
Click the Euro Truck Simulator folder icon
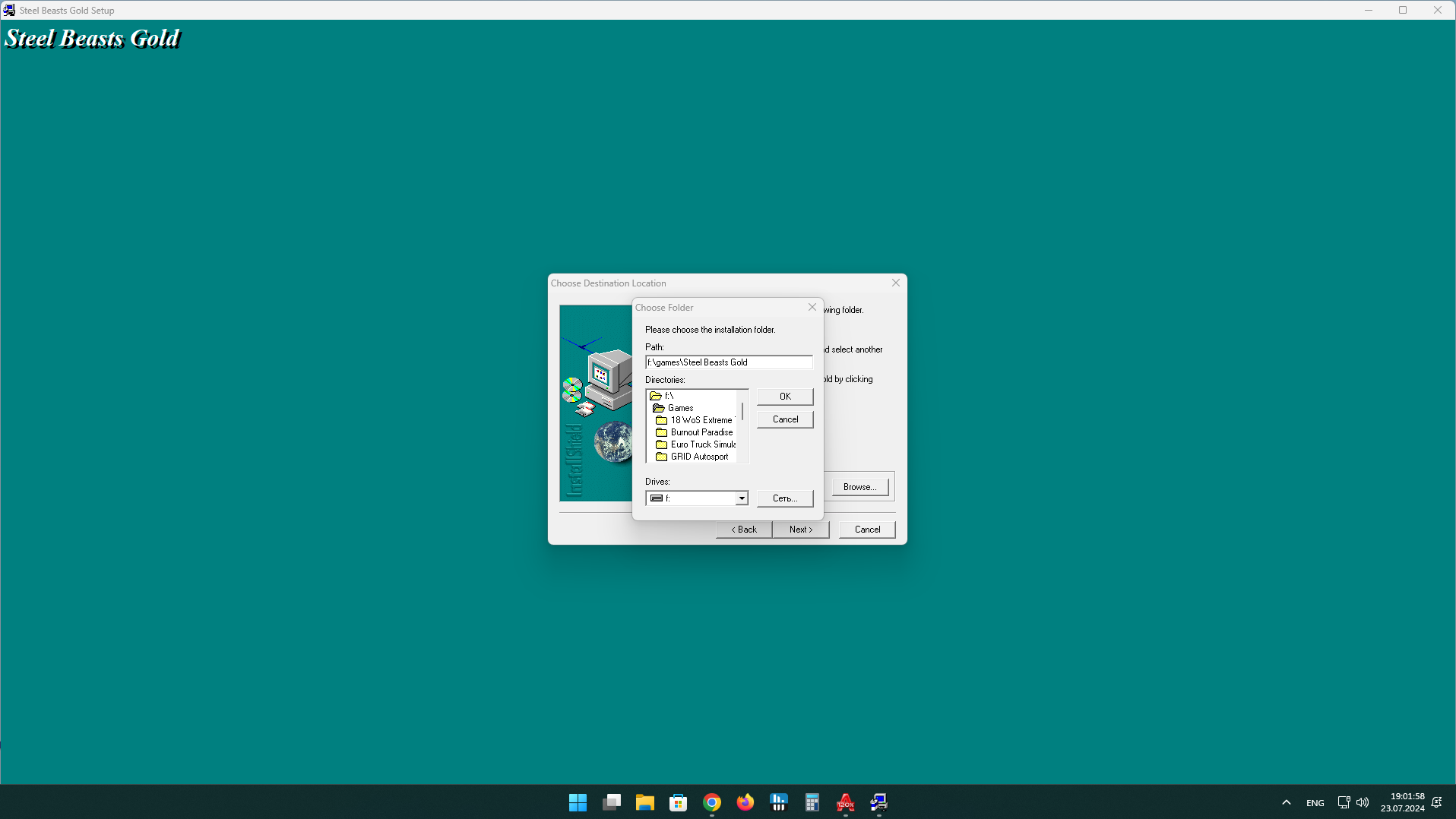click(x=662, y=444)
